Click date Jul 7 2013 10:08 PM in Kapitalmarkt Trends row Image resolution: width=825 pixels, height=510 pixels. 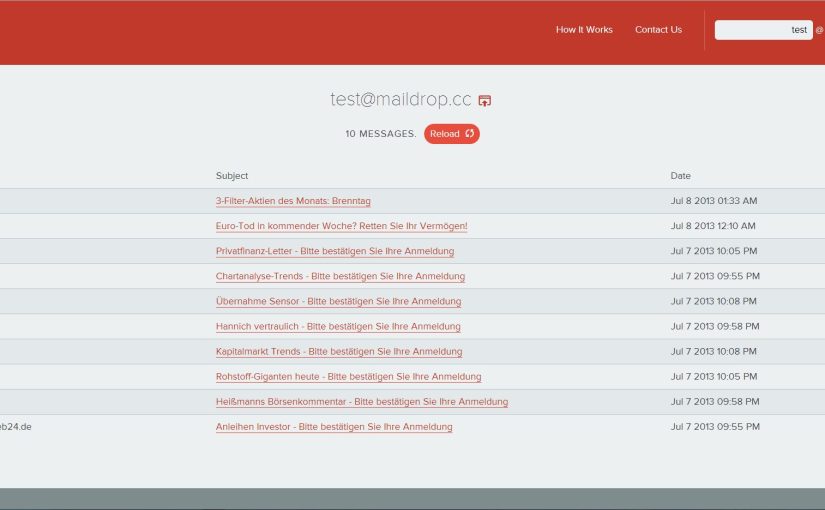(x=713, y=351)
